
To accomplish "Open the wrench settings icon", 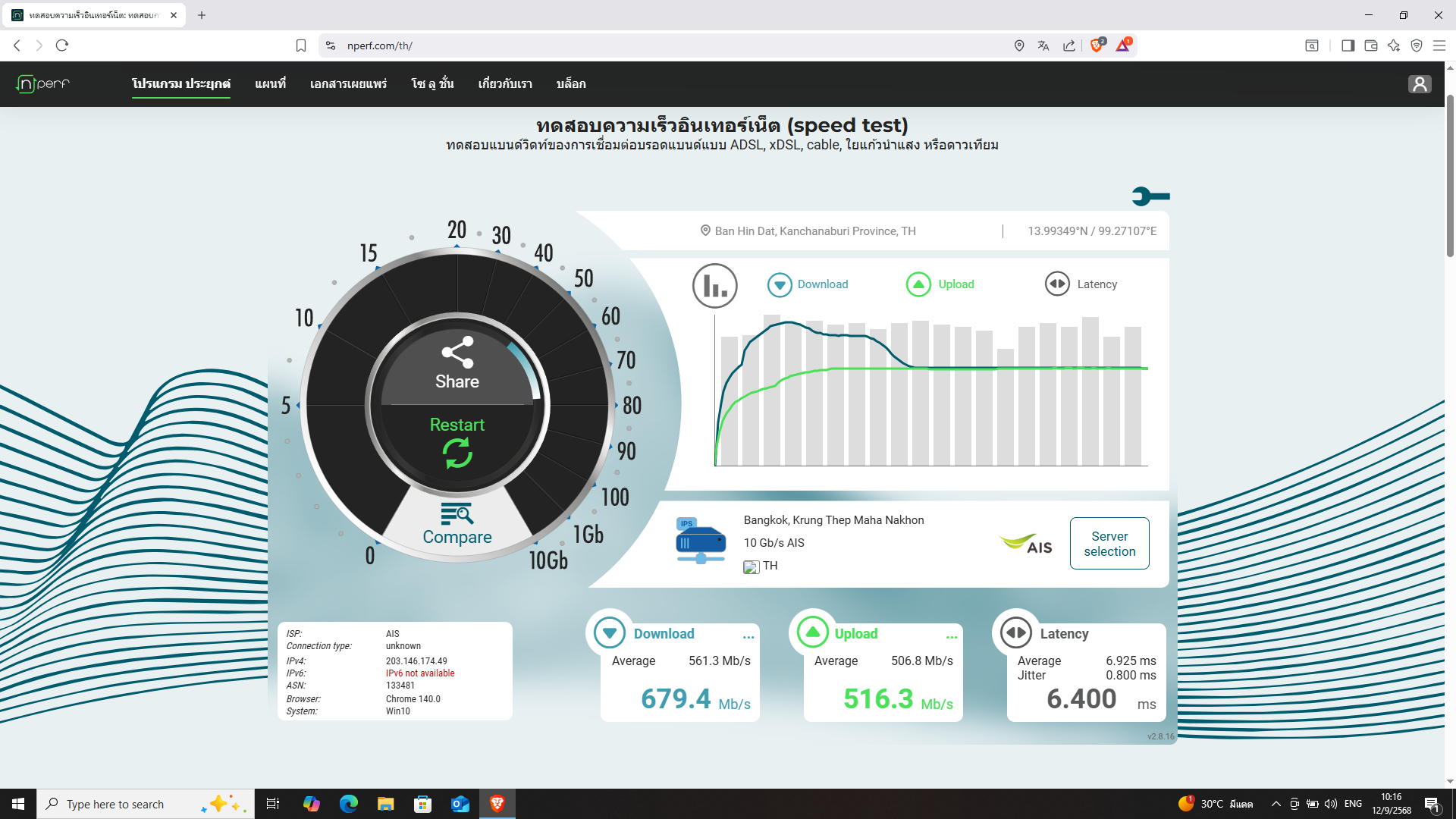I will point(1150,196).
